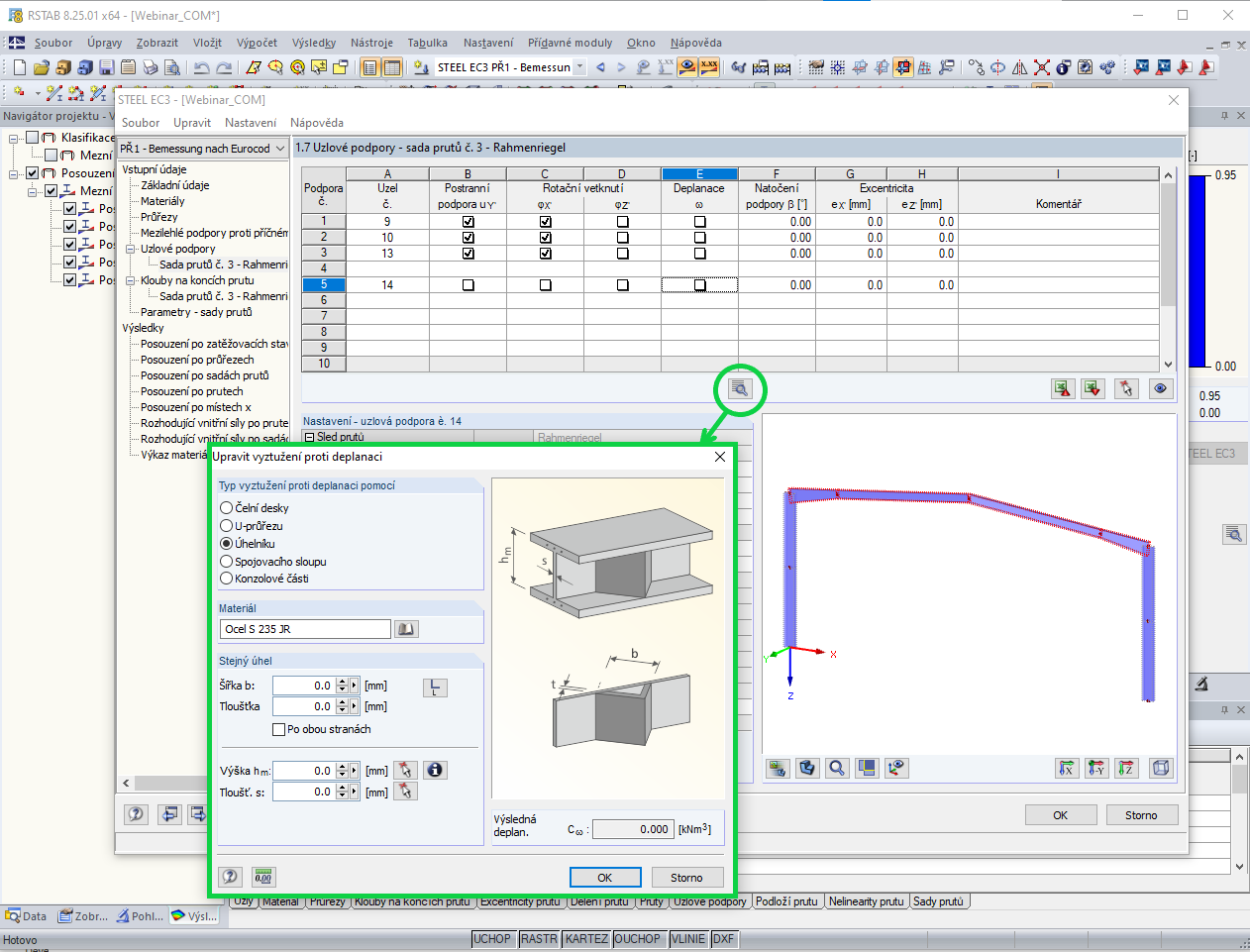This screenshot has width=1250, height=952.
Task: Click vertical scrollbar of supports table
Action: 1168,269
